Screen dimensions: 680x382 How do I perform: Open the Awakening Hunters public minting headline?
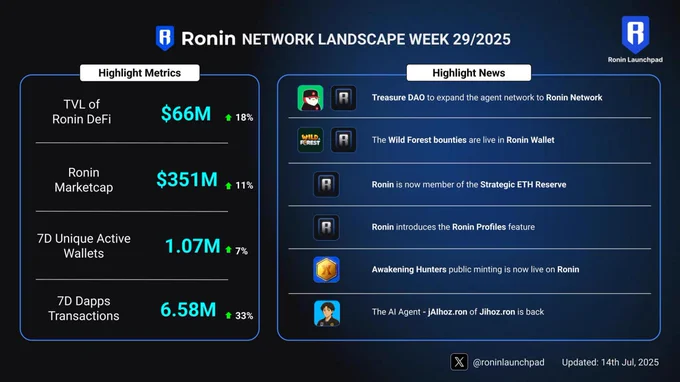tap(475, 269)
